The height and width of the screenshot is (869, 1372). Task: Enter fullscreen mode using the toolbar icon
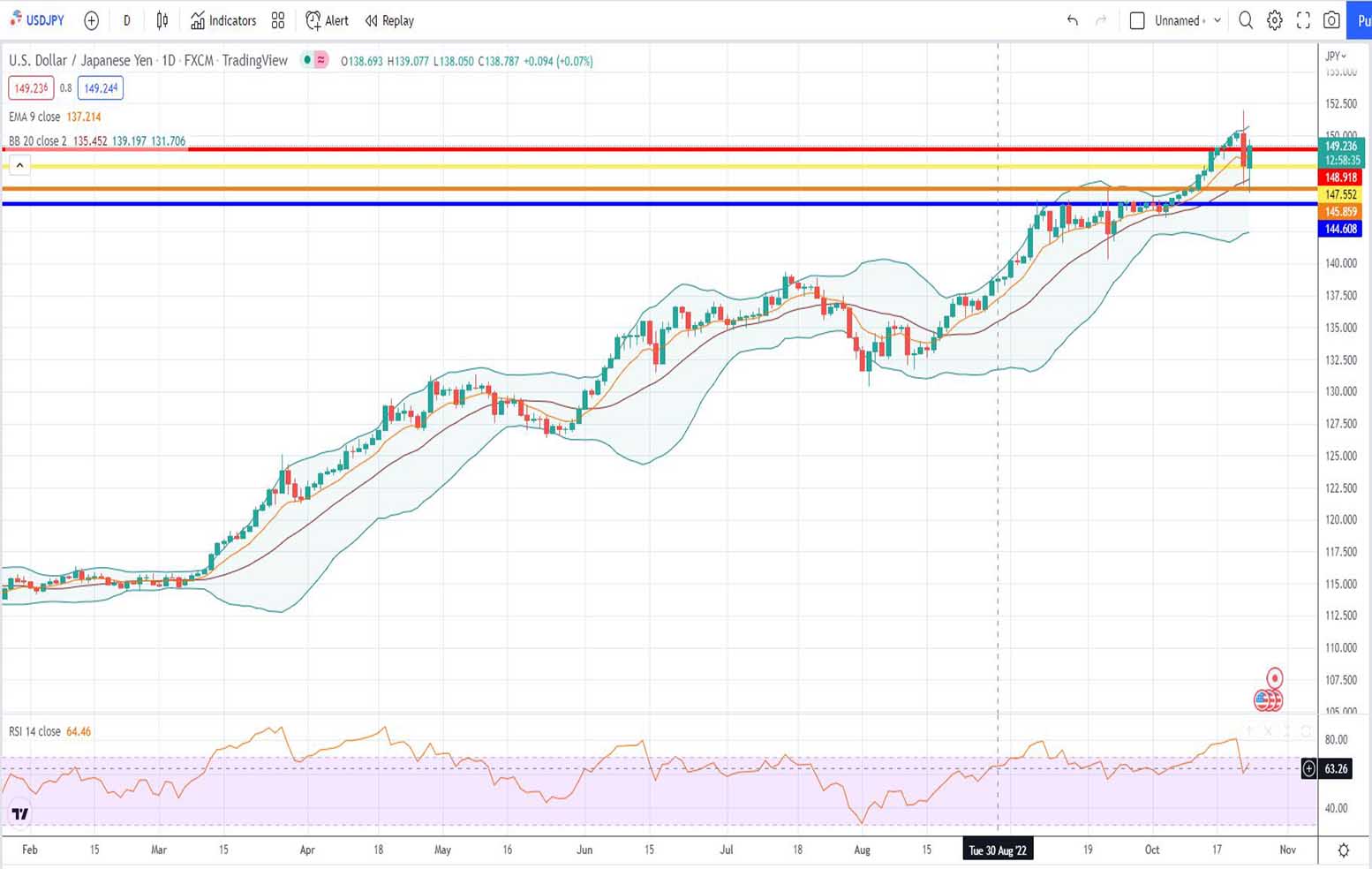[x=1303, y=20]
